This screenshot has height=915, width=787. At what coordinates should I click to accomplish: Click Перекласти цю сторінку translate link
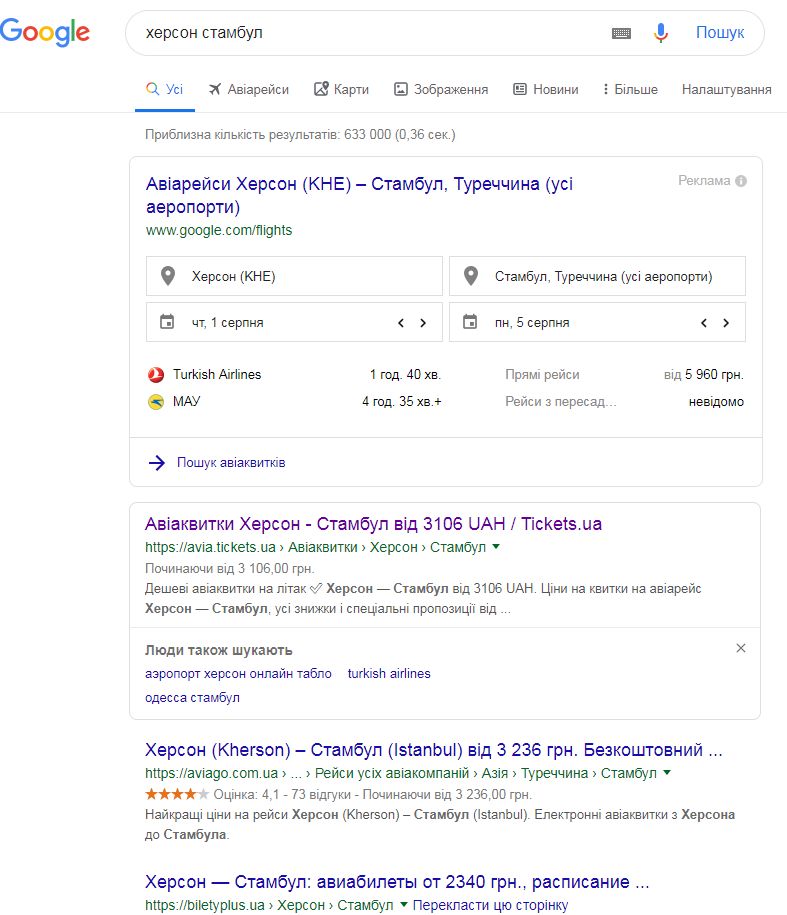490,905
